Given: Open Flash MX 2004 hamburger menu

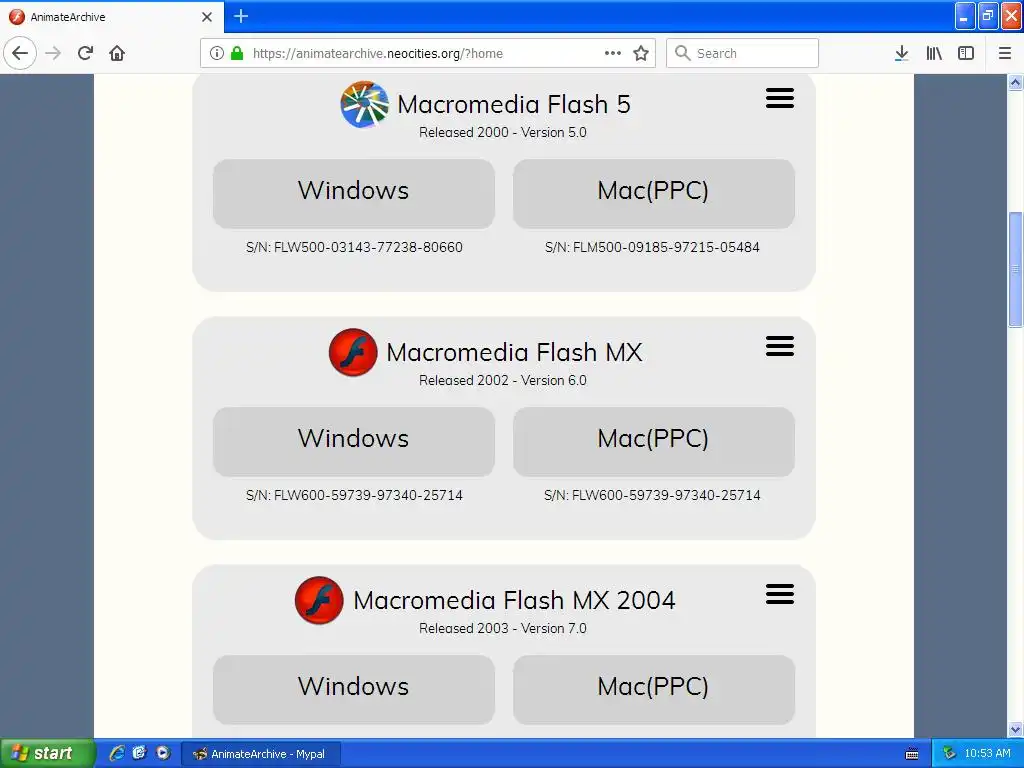Looking at the screenshot, I should coord(780,594).
